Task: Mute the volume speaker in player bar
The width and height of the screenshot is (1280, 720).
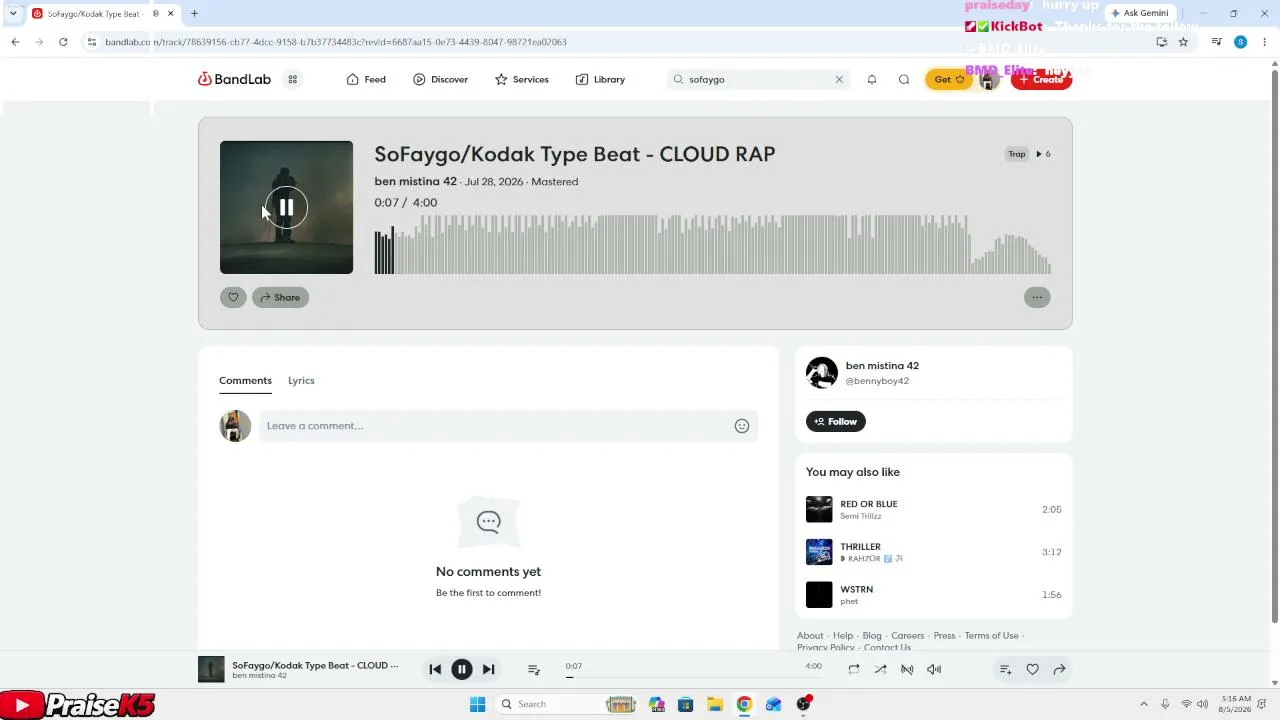Action: (934, 670)
